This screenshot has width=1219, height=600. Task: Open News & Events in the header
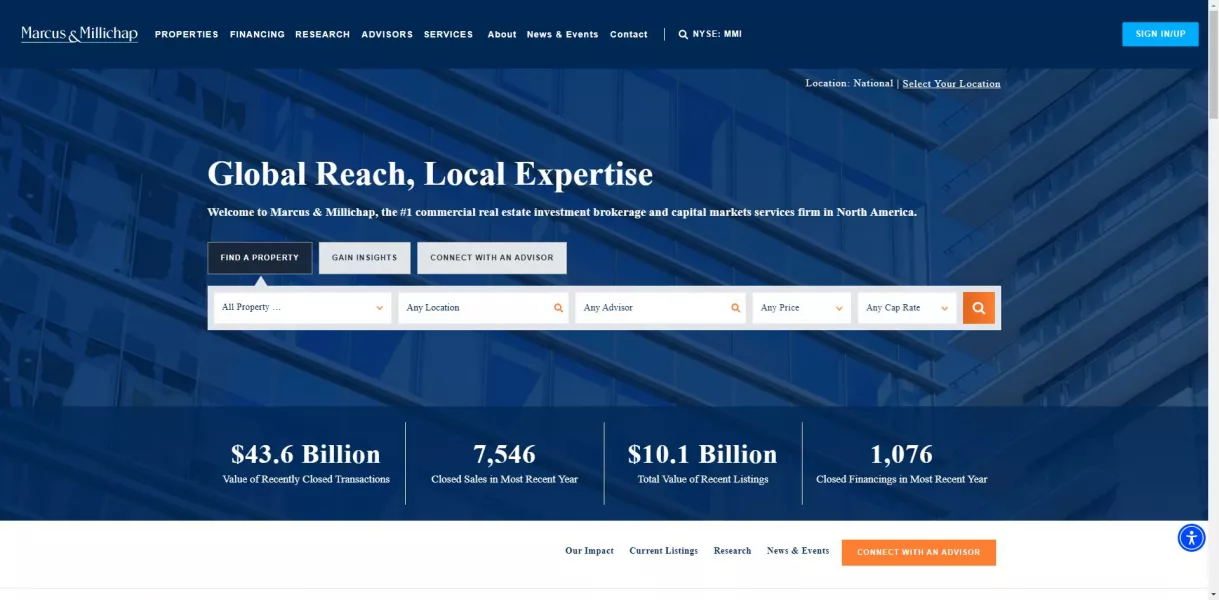562,34
